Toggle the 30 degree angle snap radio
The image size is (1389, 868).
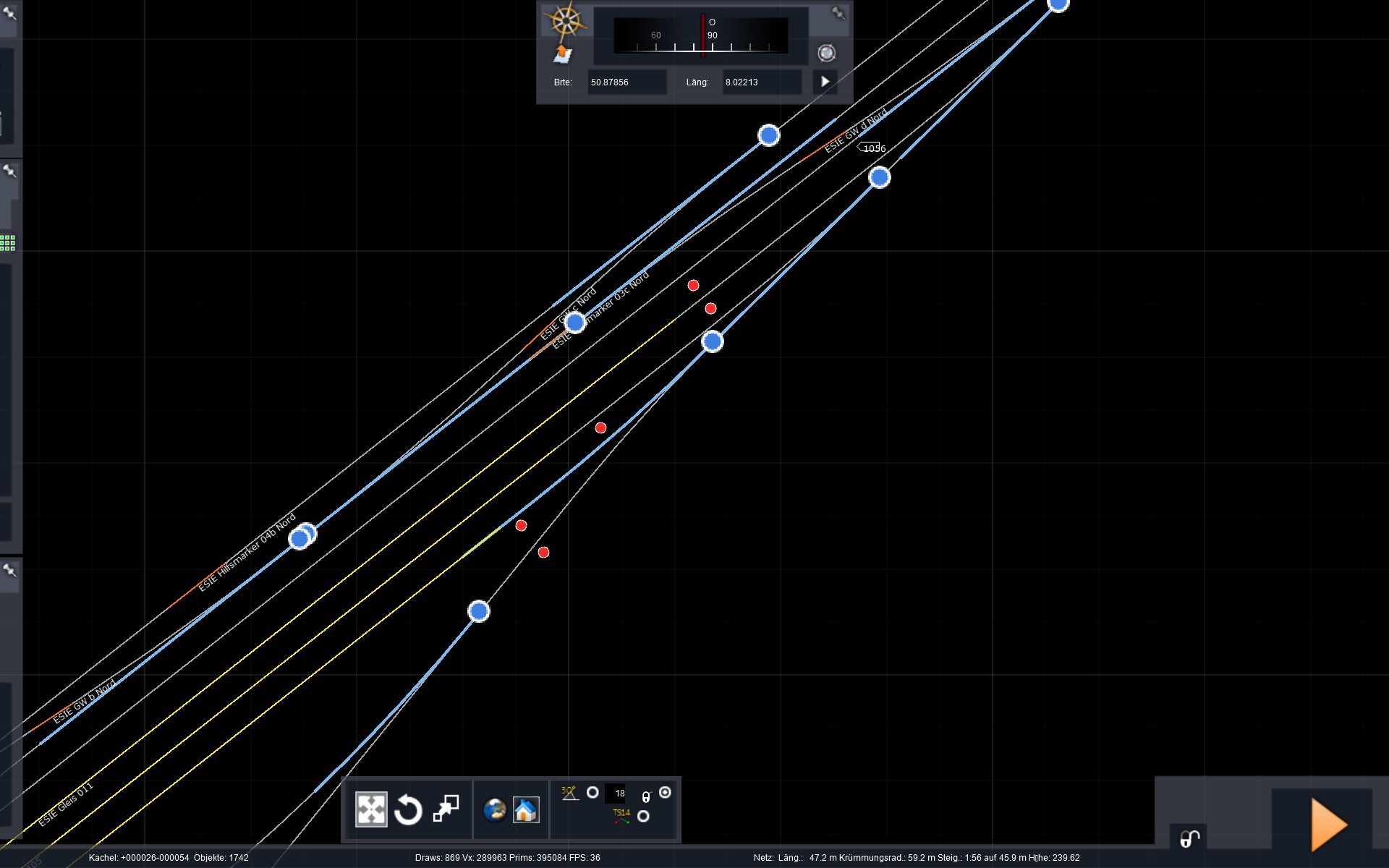tap(592, 793)
